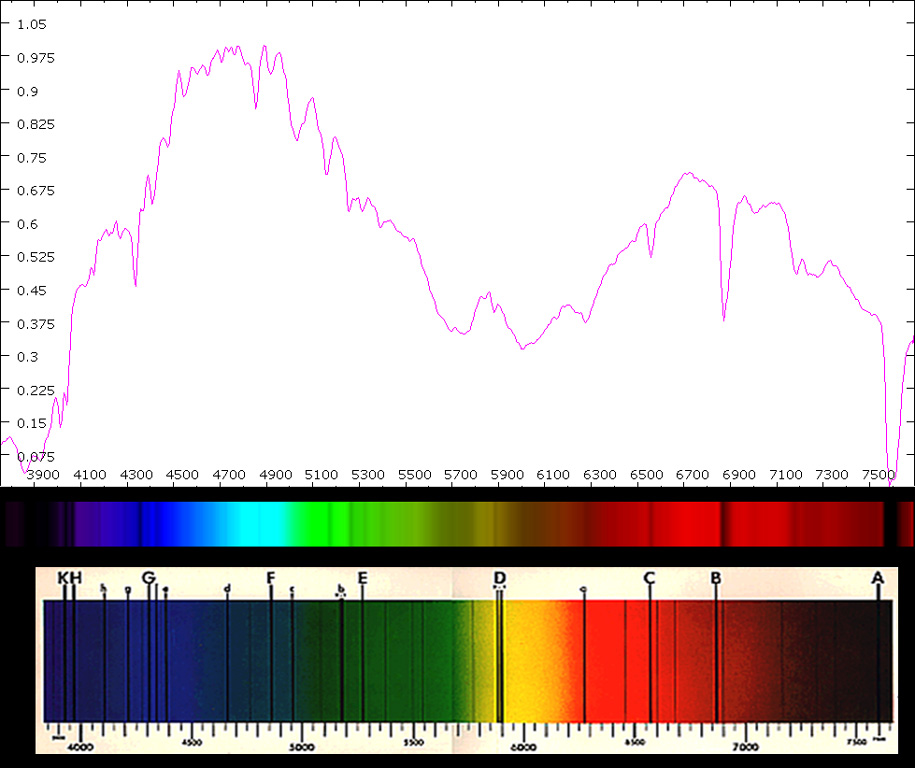Click 7000 on the Fraunhofer spectrum scale
This screenshot has width=915, height=768.
pos(746,747)
